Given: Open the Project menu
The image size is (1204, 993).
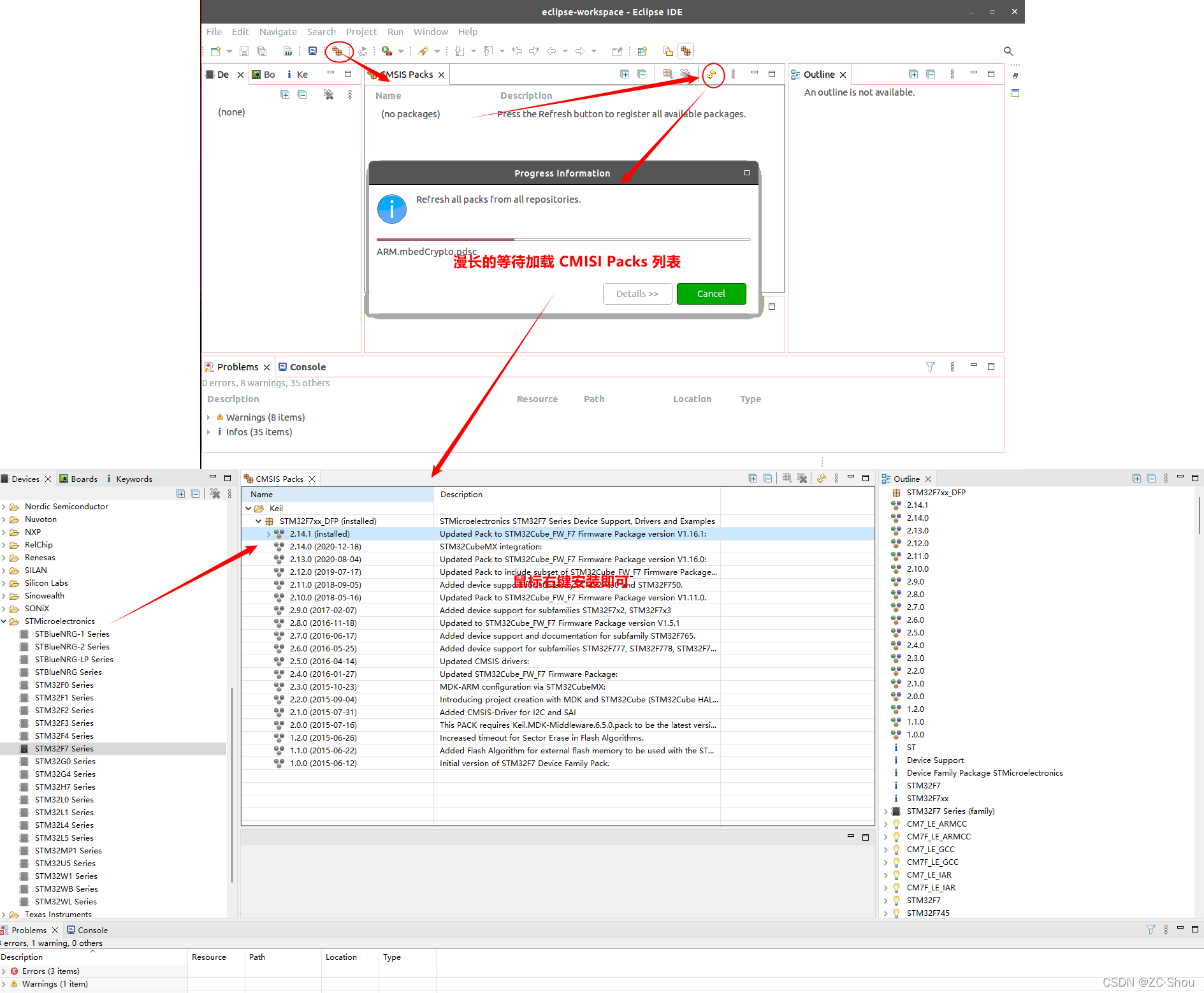Looking at the screenshot, I should 361,32.
